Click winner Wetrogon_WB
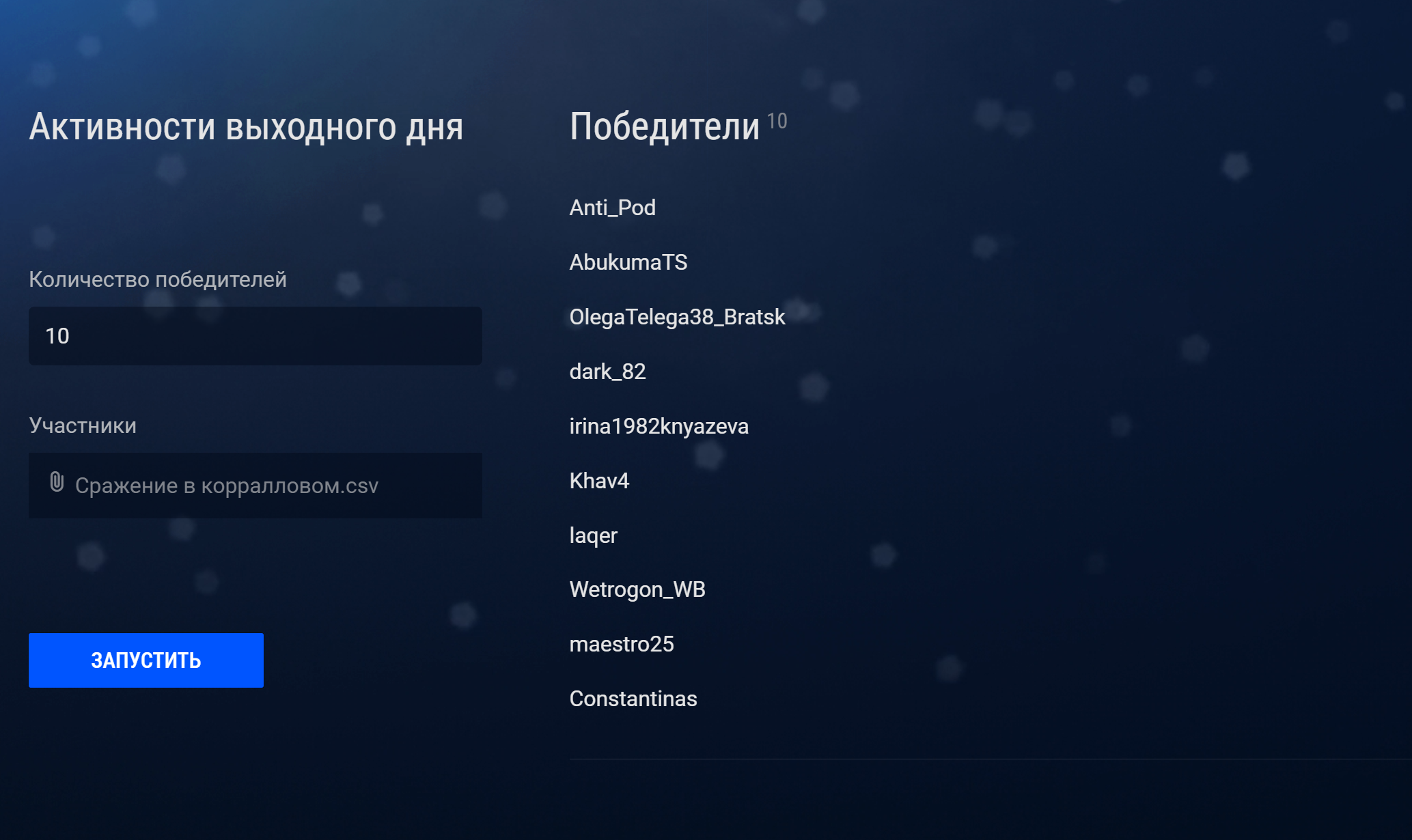 637,589
